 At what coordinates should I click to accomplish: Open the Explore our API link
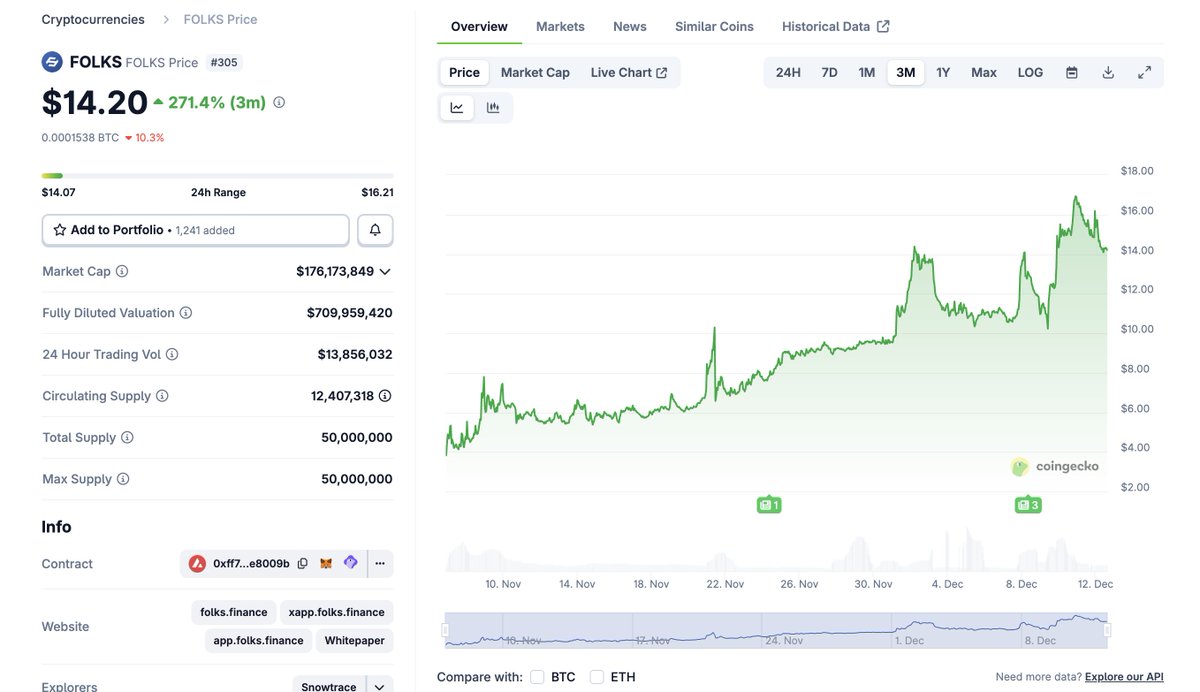coord(1124,677)
